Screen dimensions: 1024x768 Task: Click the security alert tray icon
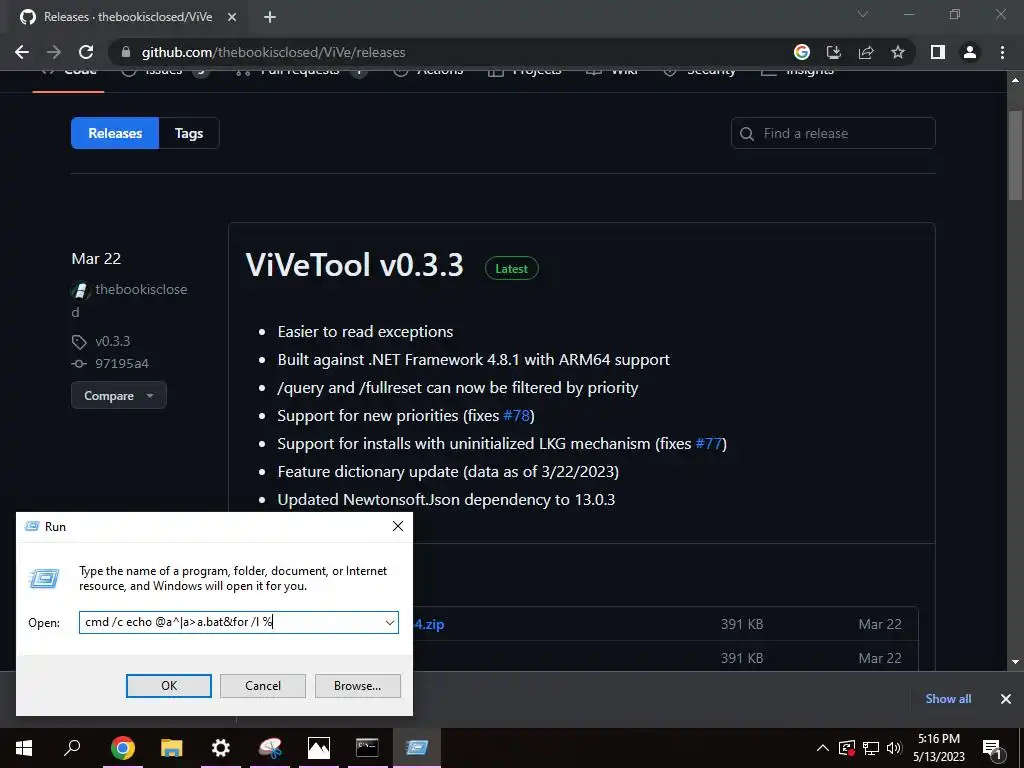846,748
